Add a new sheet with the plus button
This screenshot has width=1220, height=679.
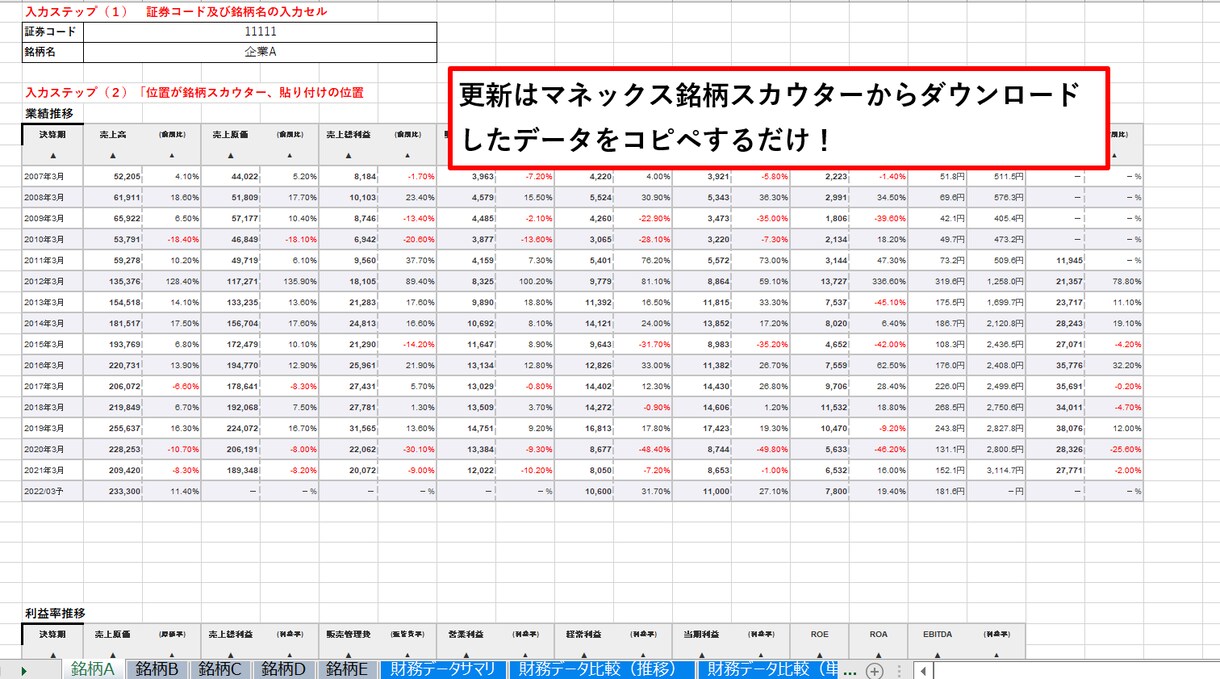click(x=875, y=670)
